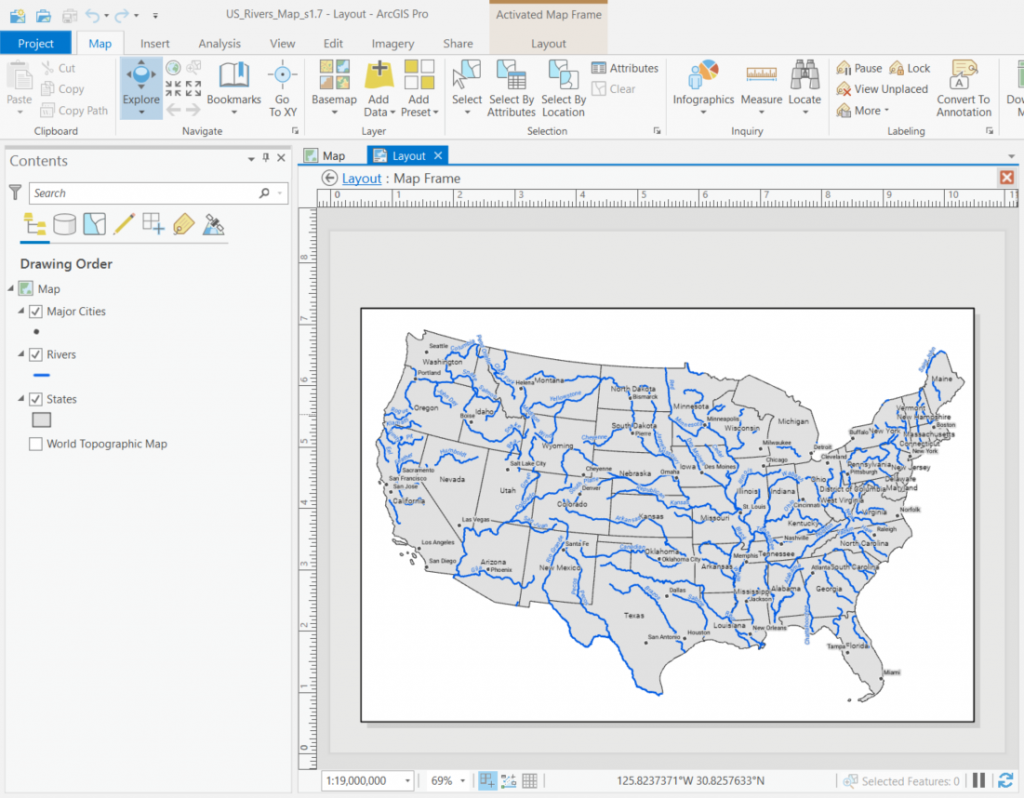Viewport: 1024px width, 798px height.
Task: Open the map scale dropdown
Action: point(407,780)
